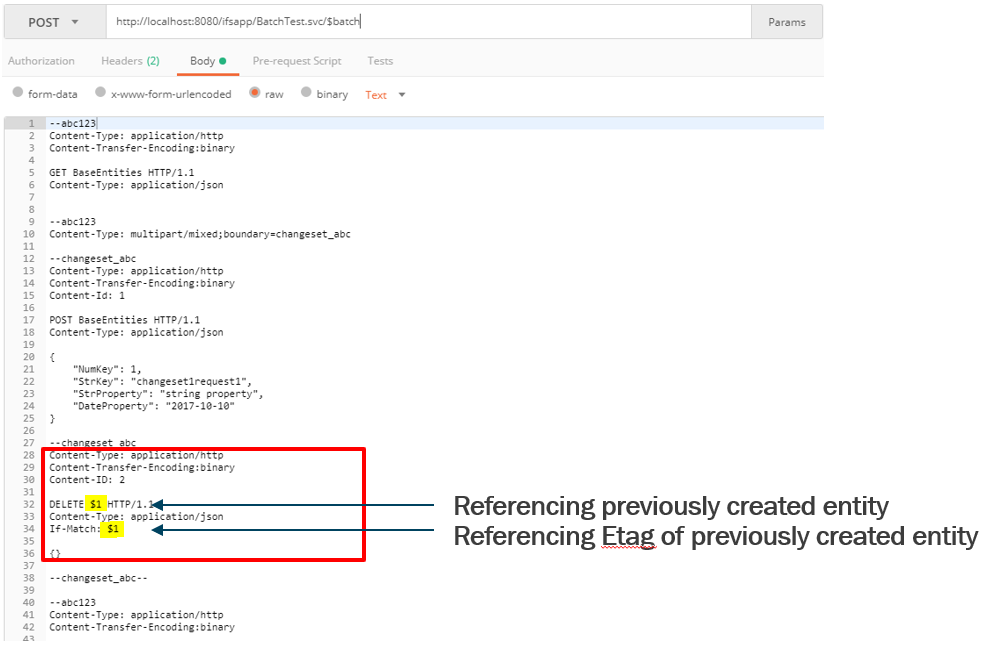
Task: Click the highlighted $1 on the DELETE line
Action: point(94,504)
